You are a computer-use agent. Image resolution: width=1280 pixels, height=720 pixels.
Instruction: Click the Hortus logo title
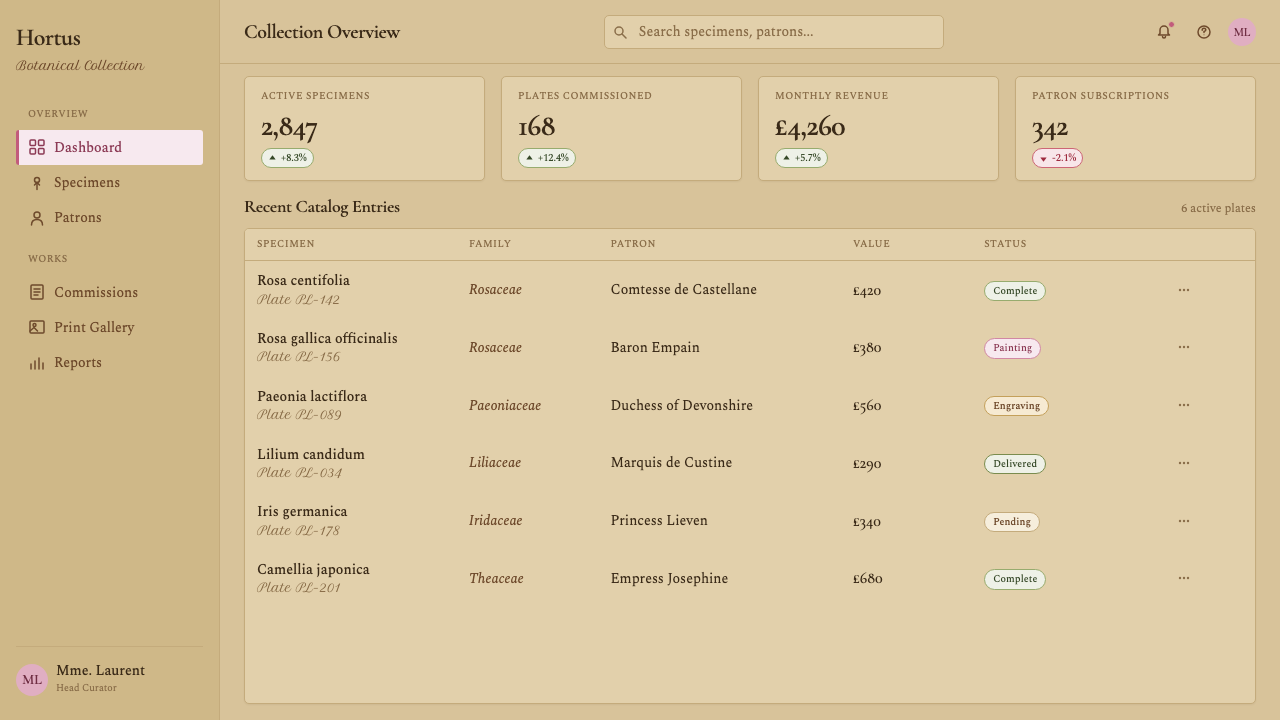pos(48,38)
